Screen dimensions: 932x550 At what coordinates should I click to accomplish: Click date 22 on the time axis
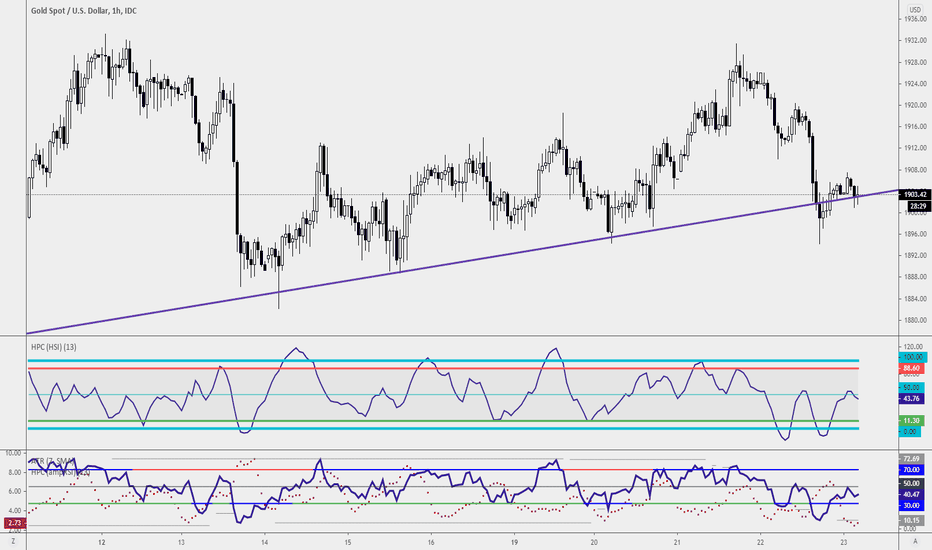(x=760, y=542)
